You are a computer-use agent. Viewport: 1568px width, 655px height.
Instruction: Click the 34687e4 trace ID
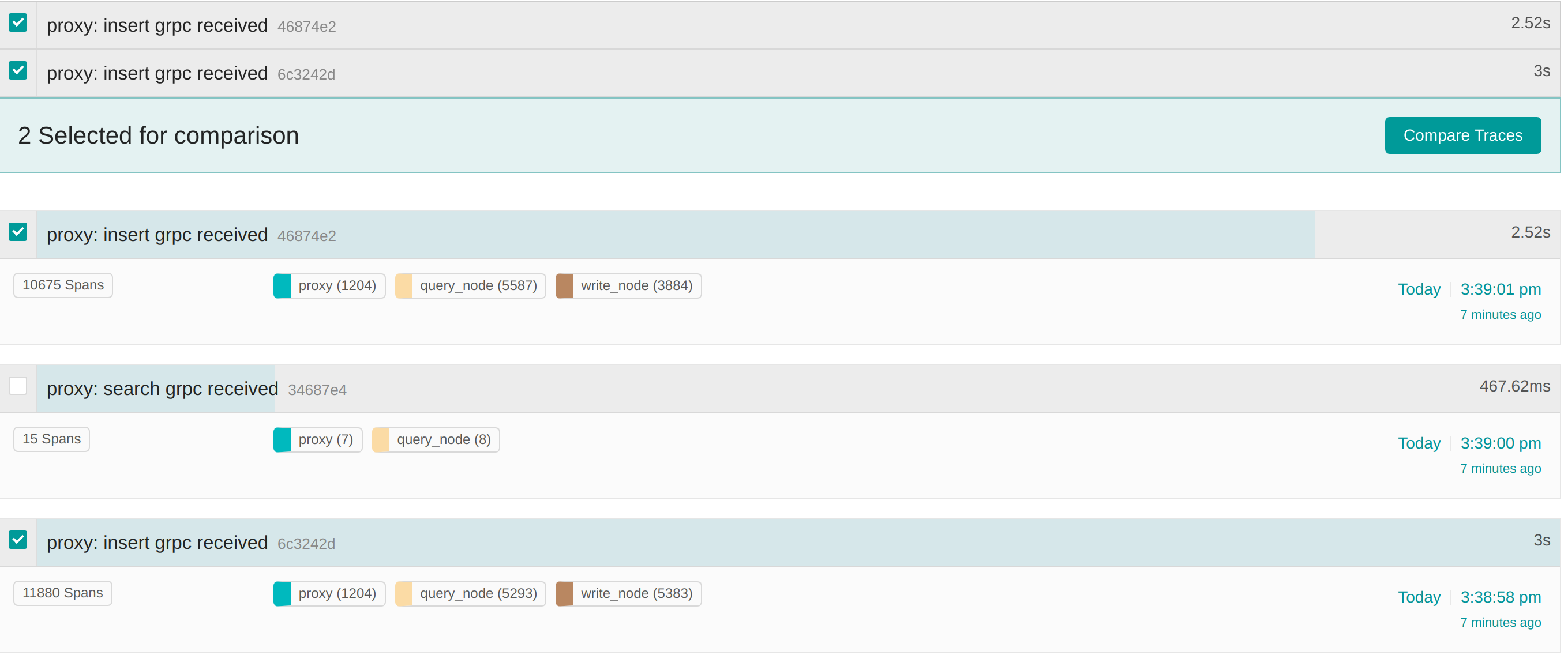[317, 390]
